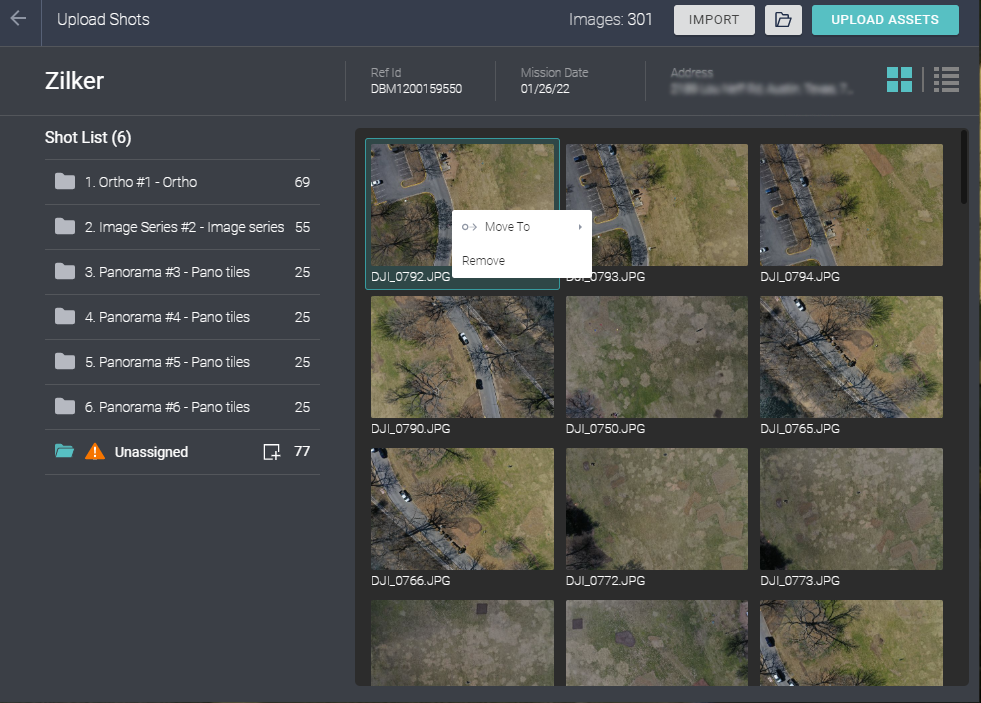Image resolution: width=981 pixels, height=703 pixels.
Task: Open the folder browse icon button
Action: [783, 20]
